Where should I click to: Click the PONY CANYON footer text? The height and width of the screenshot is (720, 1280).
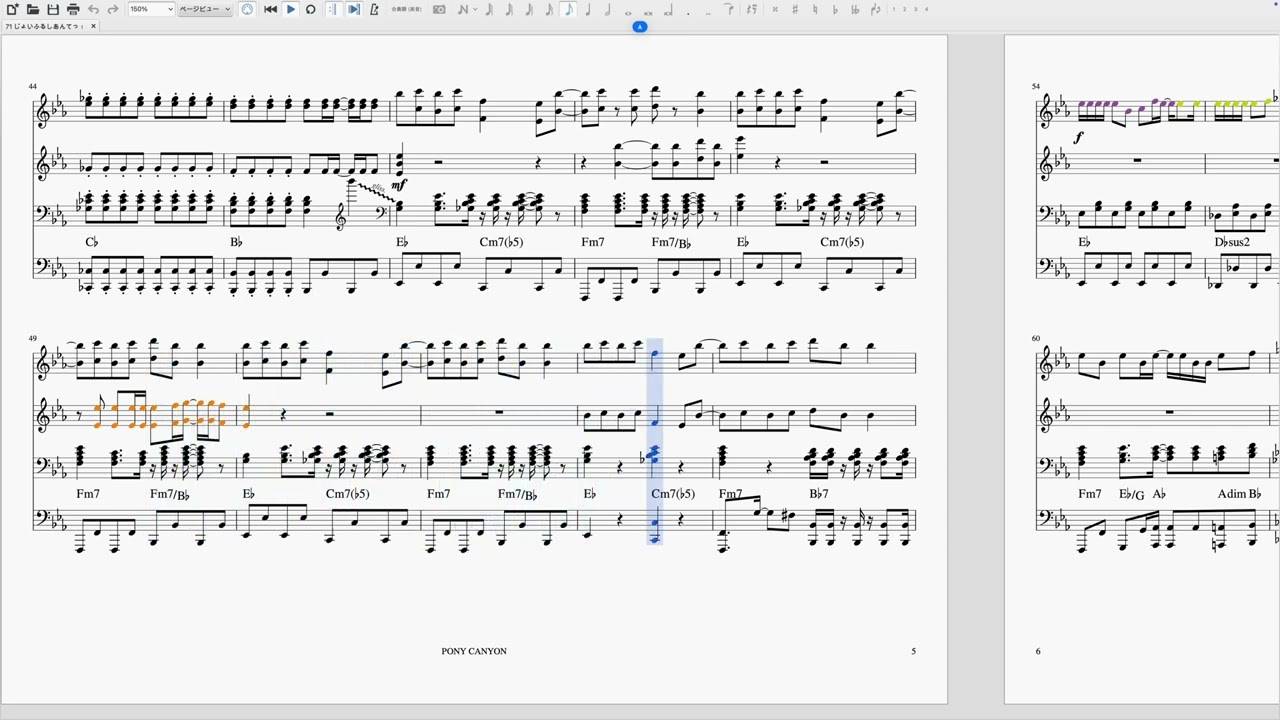tap(474, 651)
